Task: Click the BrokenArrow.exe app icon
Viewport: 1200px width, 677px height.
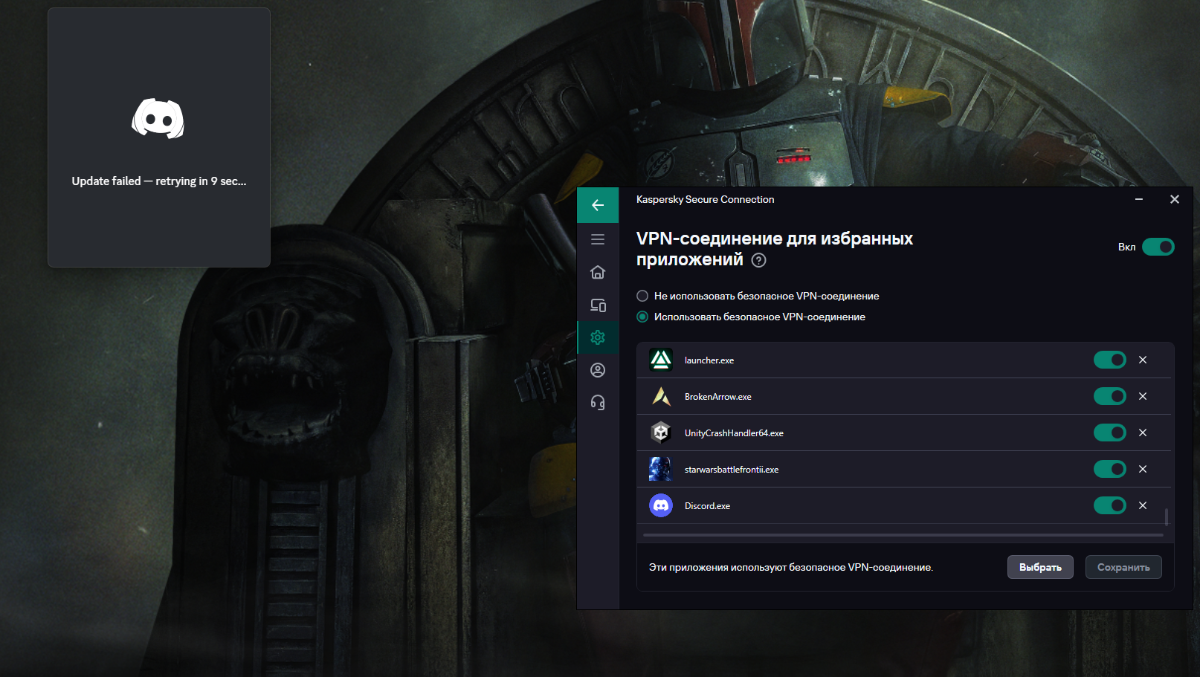Action: tap(661, 396)
